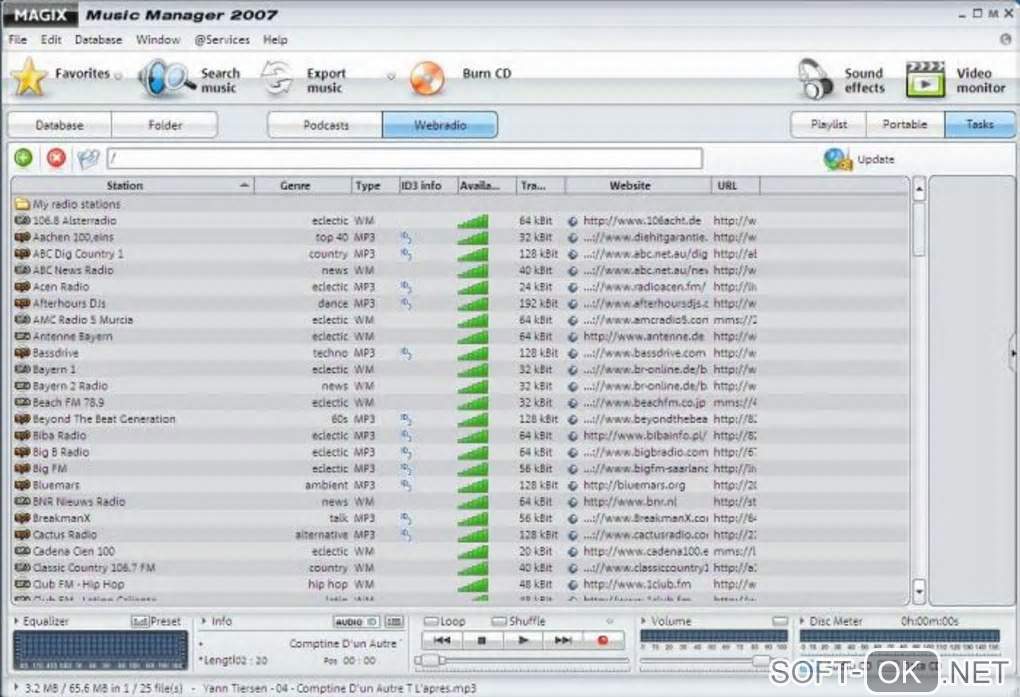
Task: Click the Website column header
Action: coord(638,185)
